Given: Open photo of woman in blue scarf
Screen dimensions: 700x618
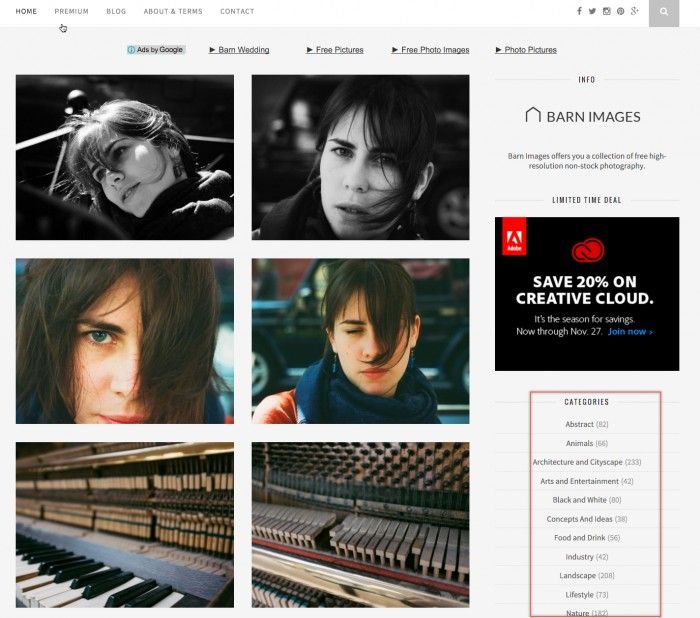Looking at the screenshot, I should click(x=360, y=341).
